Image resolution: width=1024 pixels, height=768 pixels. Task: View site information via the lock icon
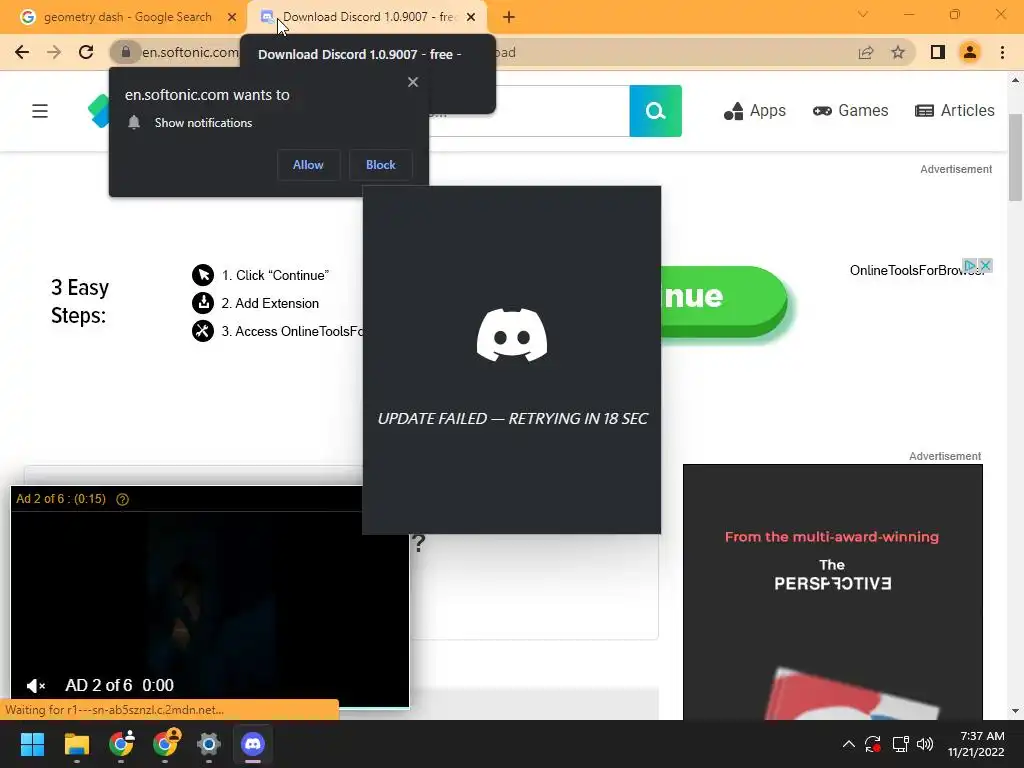point(126,52)
